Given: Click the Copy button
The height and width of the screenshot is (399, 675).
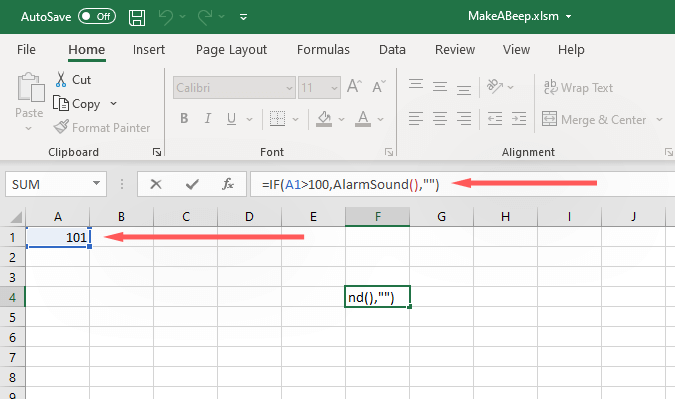Looking at the screenshot, I should [x=77, y=104].
